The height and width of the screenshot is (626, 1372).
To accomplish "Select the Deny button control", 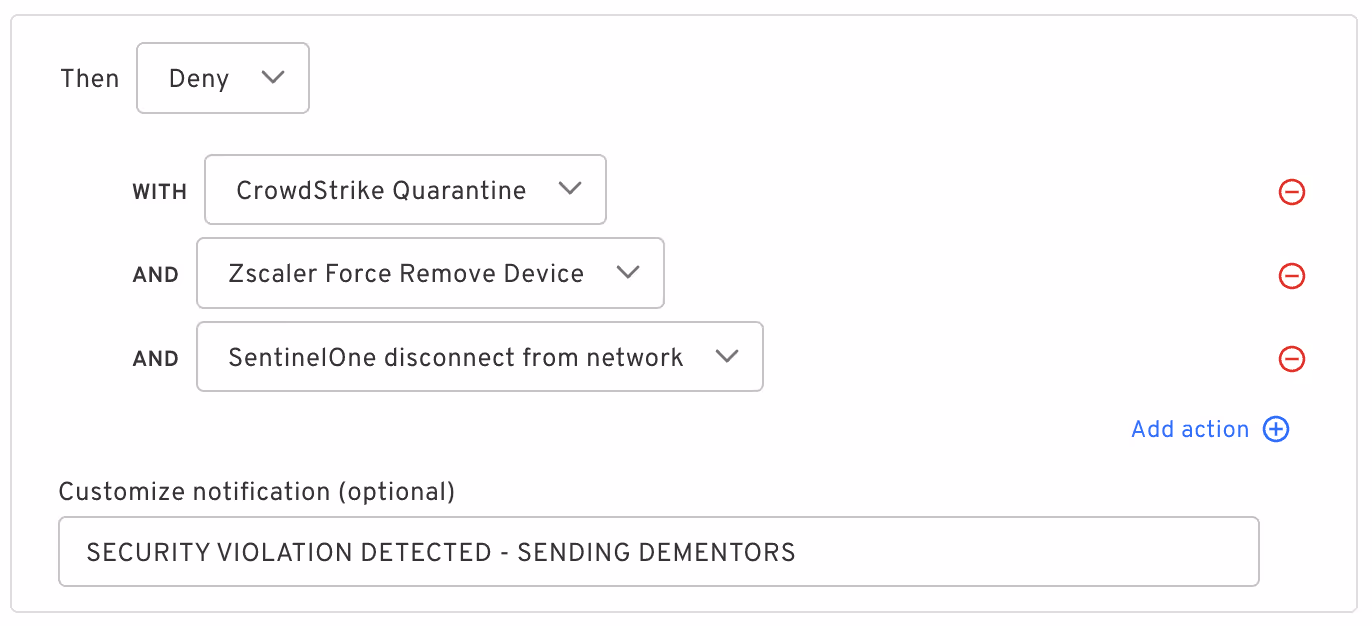I will click(222, 78).
